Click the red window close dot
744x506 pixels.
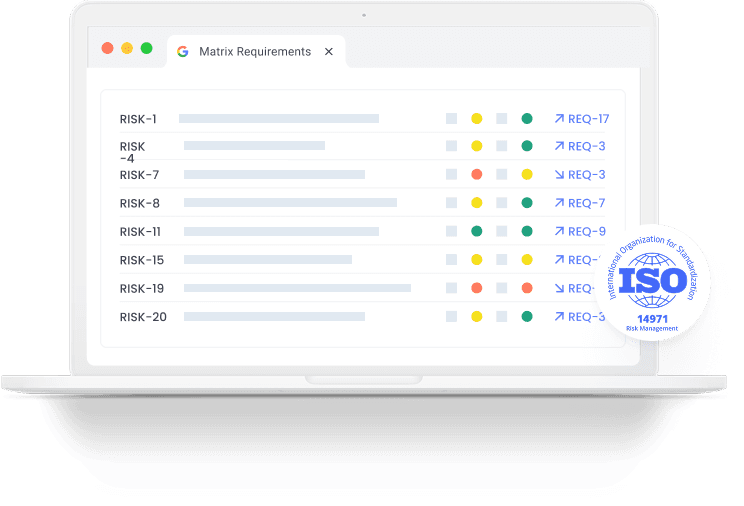[x=107, y=48]
